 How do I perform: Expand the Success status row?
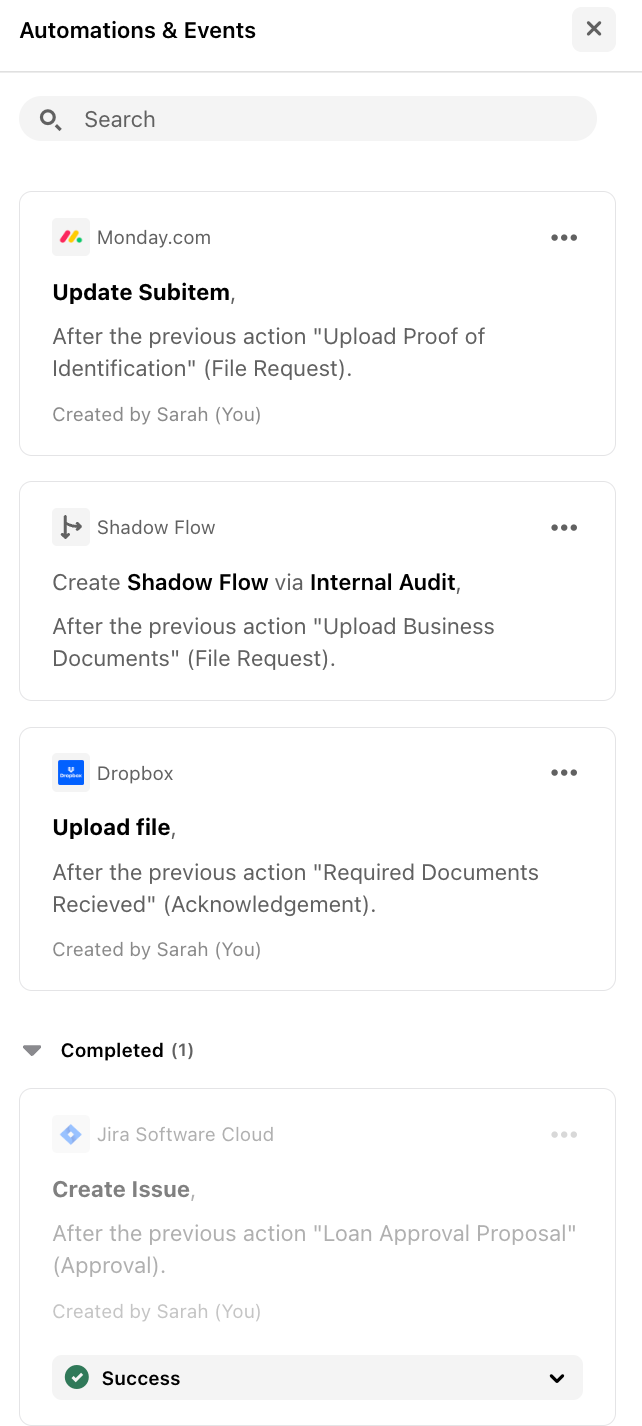[x=316, y=1378]
